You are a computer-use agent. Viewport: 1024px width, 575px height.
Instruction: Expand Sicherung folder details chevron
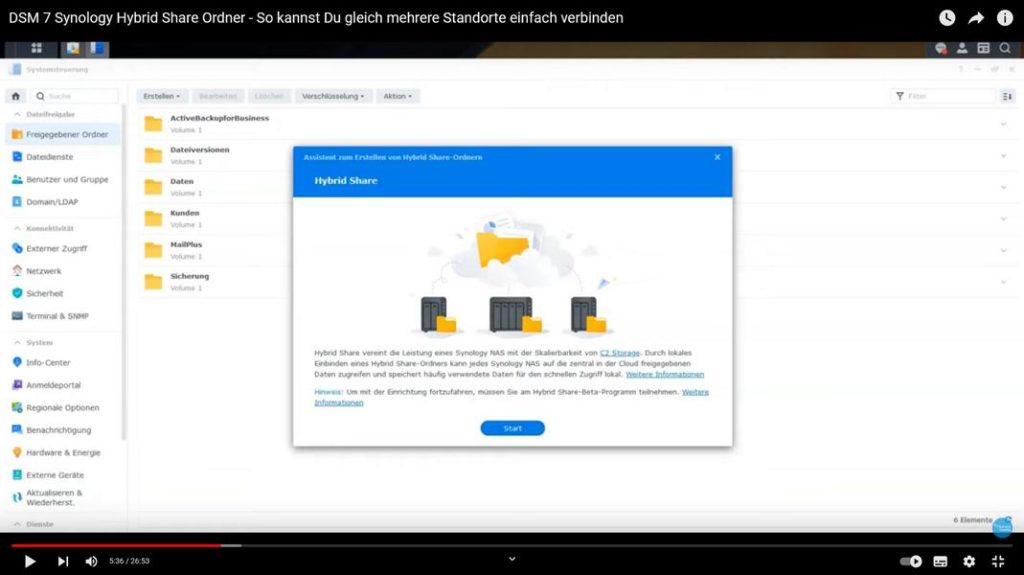coord(1003,282)
